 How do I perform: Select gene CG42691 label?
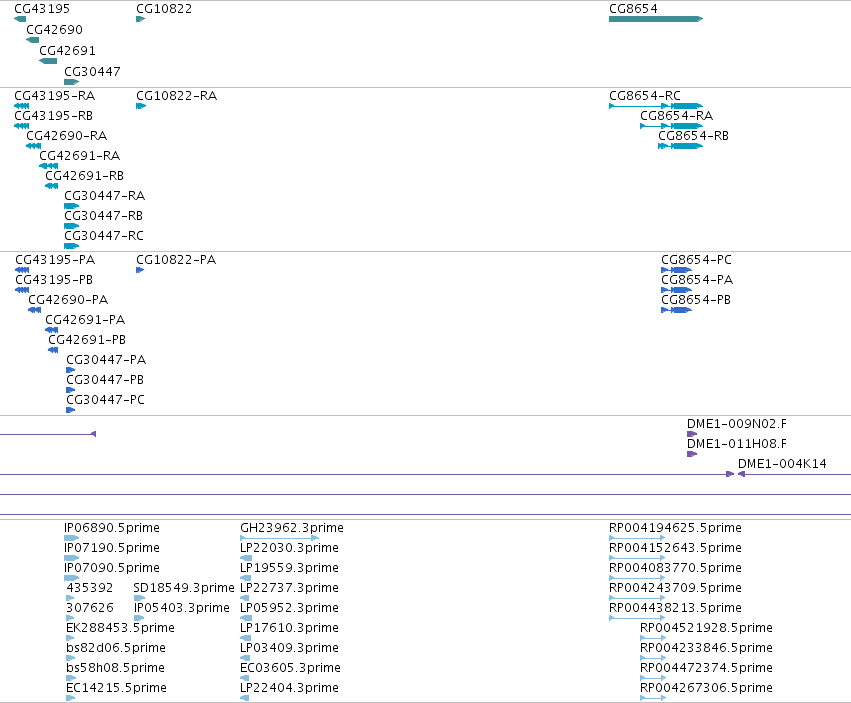click(x=67, y=50)
